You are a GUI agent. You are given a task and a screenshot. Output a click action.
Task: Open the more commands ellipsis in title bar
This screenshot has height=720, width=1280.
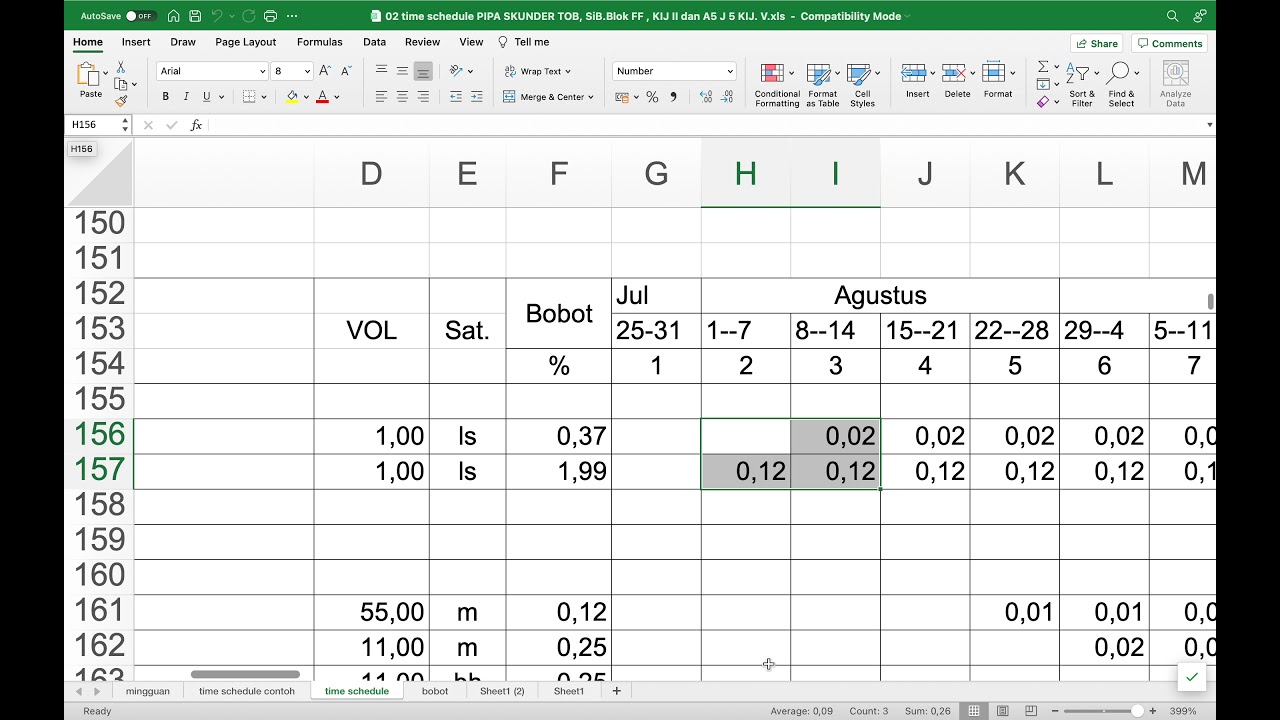click(x=291, y=16)
